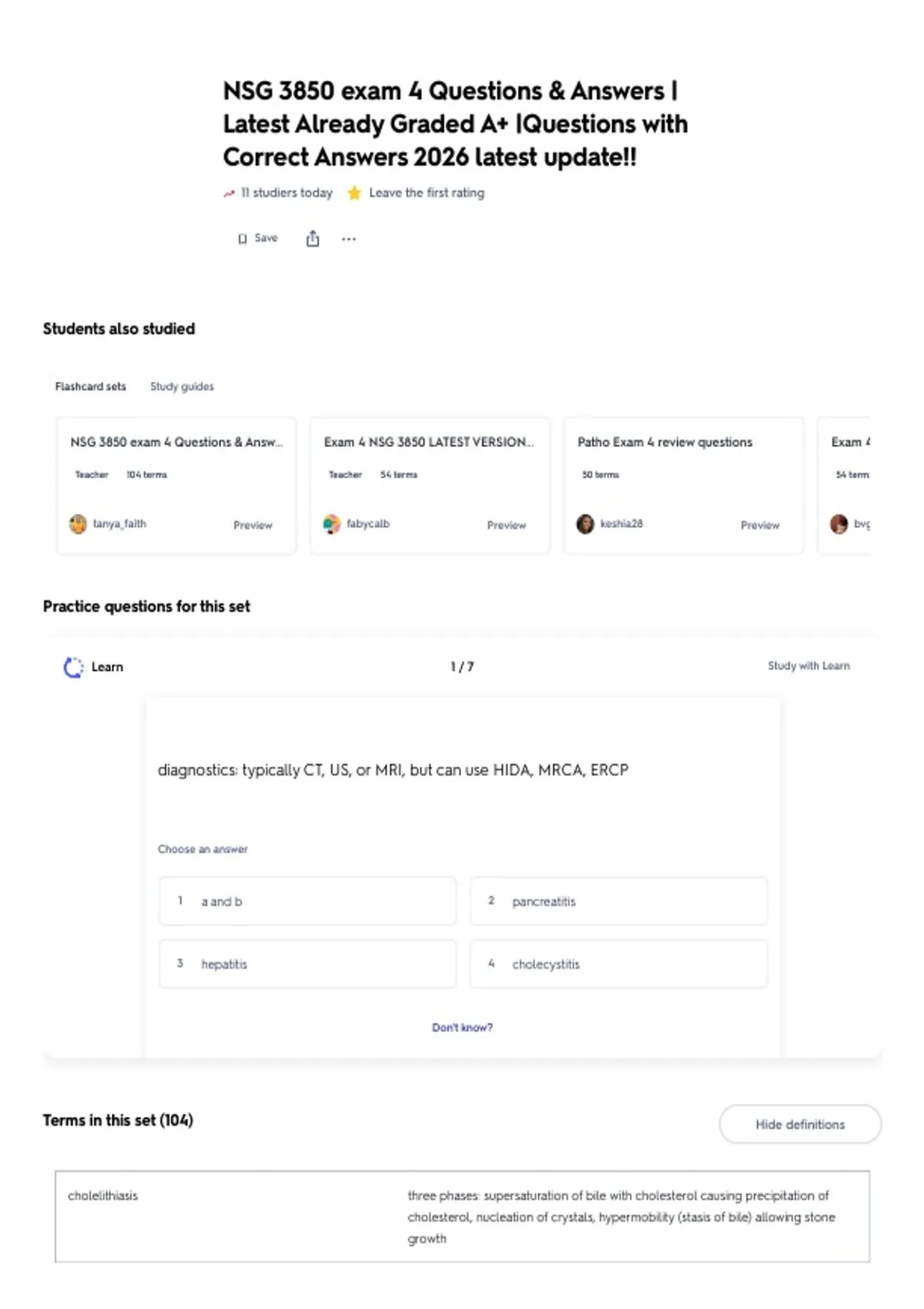Click the Save bookmark icon
This screenshot has height=1309, width=924.
point(243,239)
